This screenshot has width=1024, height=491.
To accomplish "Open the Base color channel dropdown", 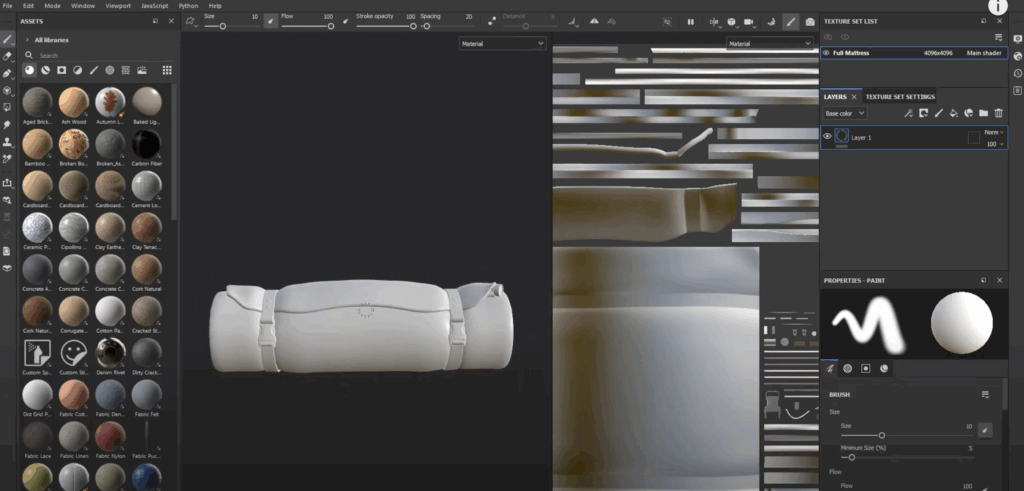I will click(844, 114).
